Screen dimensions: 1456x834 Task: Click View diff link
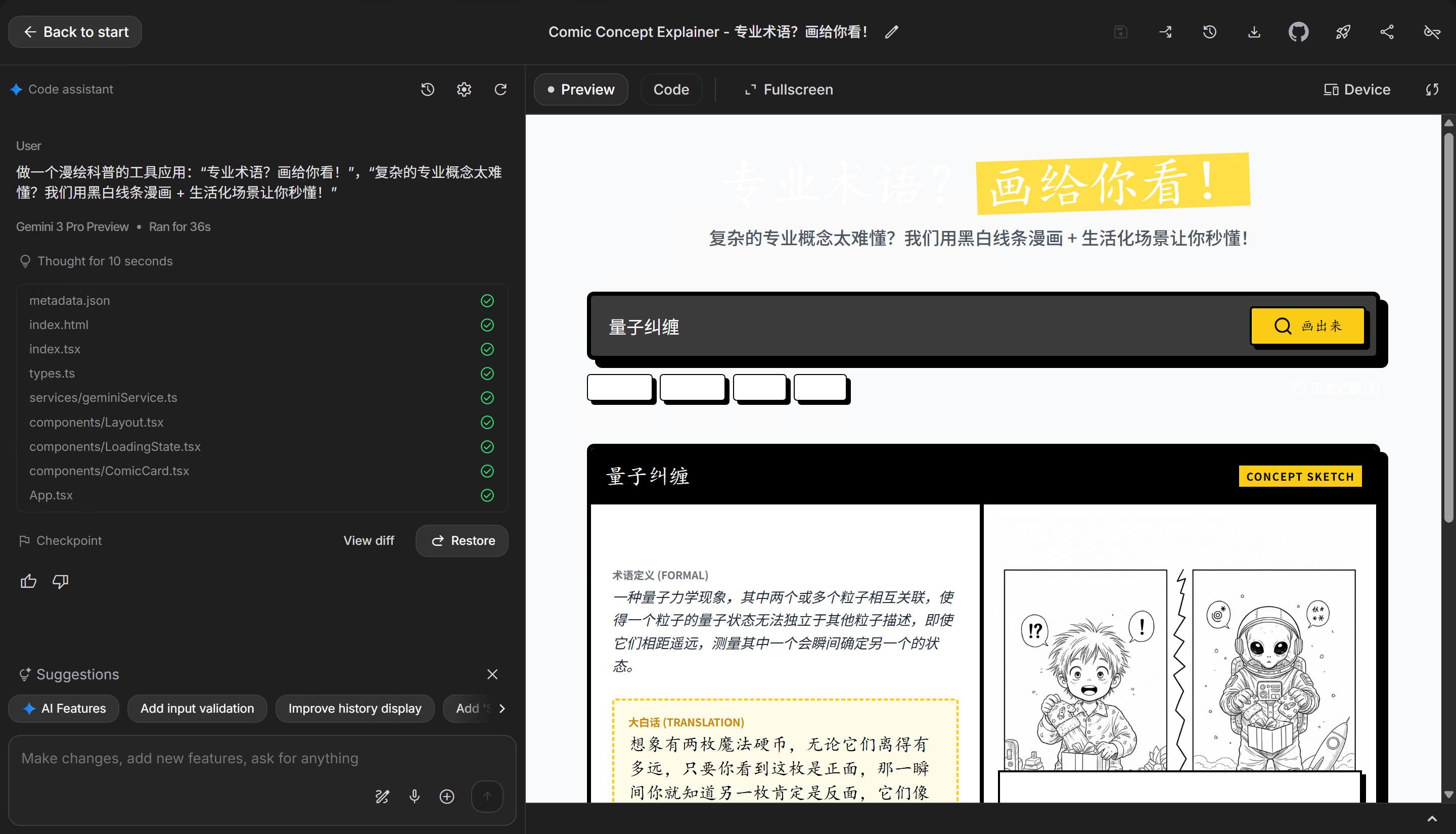pyautogui.click(x=368, y=541)
